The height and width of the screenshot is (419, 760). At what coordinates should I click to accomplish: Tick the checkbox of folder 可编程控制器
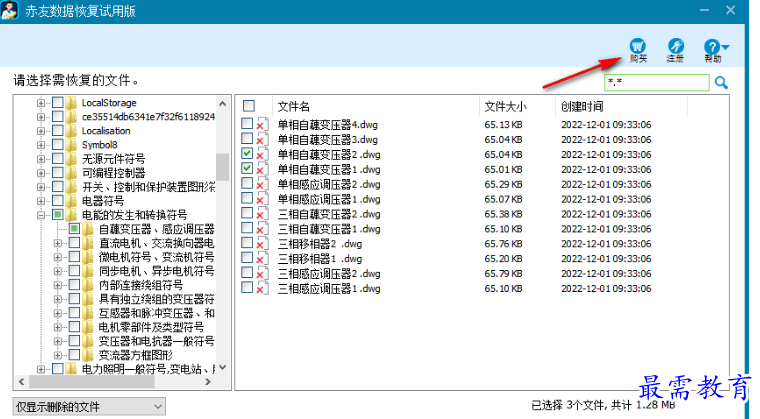58,173
